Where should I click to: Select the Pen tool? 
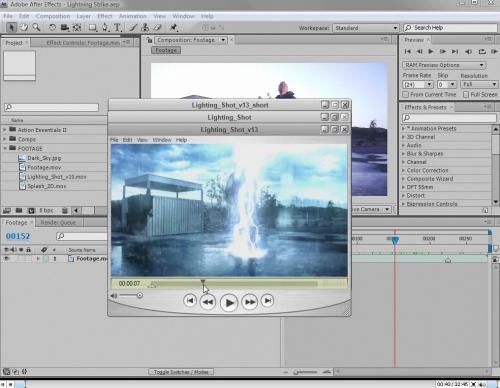tap(105, 27)
